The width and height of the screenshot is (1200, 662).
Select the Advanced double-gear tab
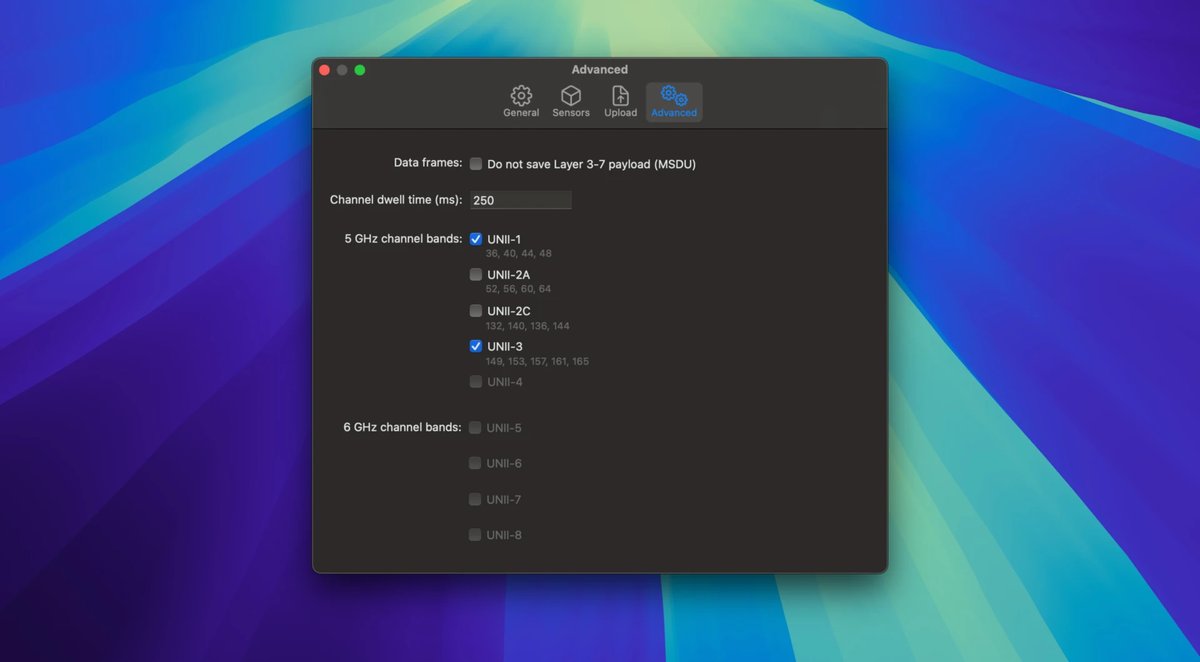(674, 101)
